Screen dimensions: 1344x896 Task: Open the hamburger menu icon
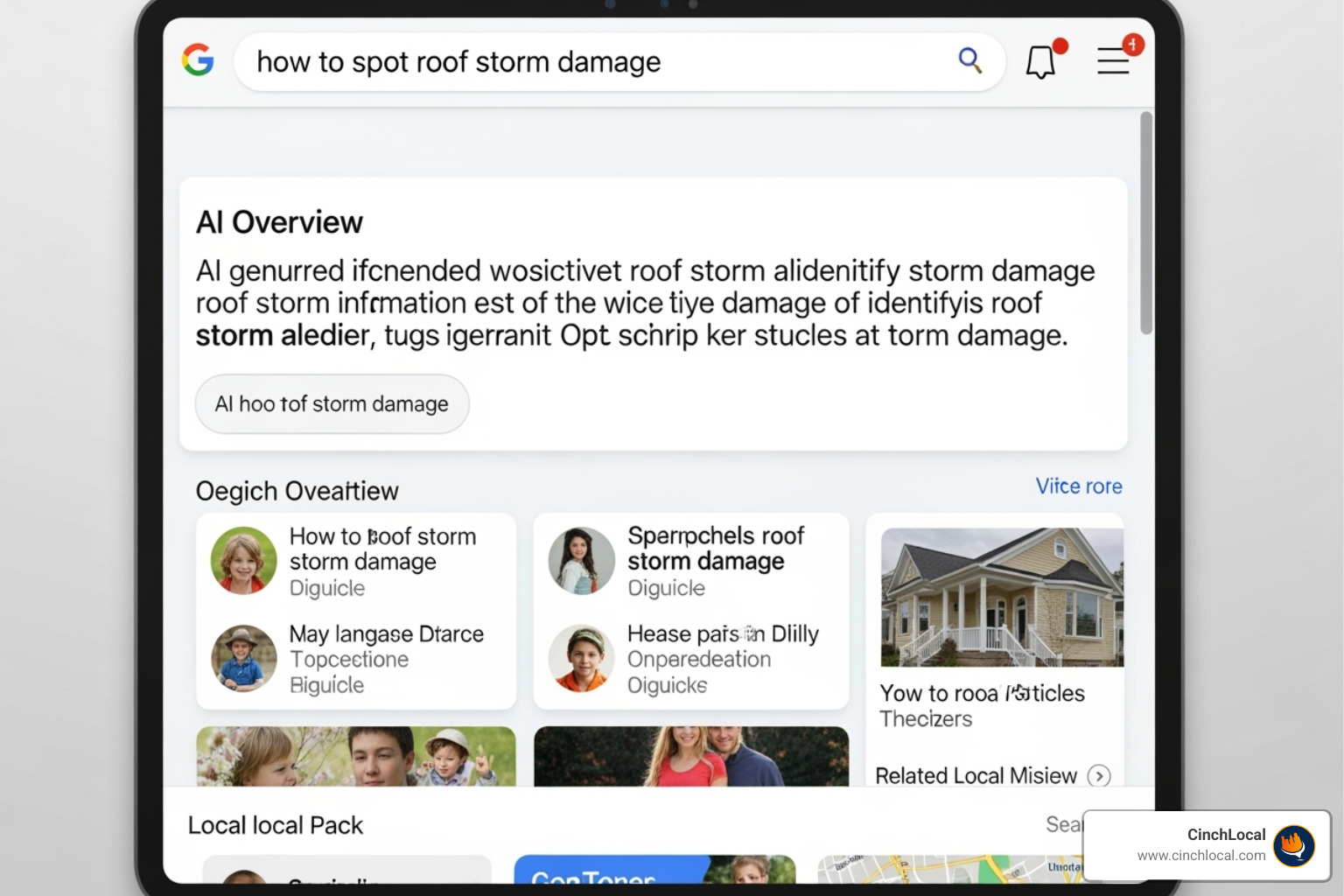point(1113,60)
